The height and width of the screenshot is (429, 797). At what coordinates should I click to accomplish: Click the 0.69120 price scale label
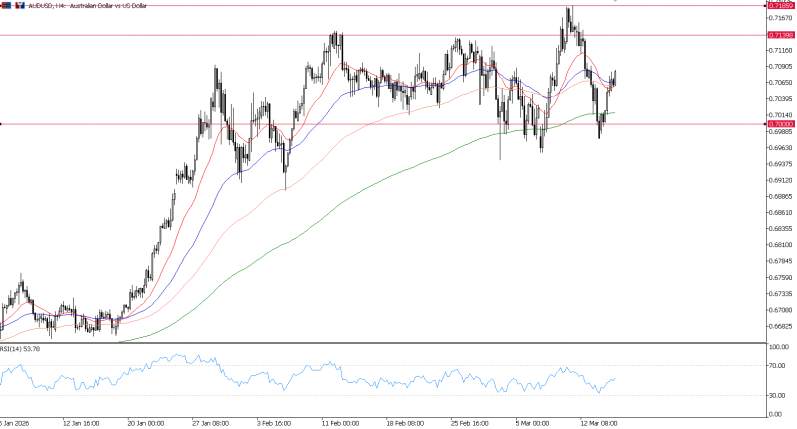click(781, 180)
